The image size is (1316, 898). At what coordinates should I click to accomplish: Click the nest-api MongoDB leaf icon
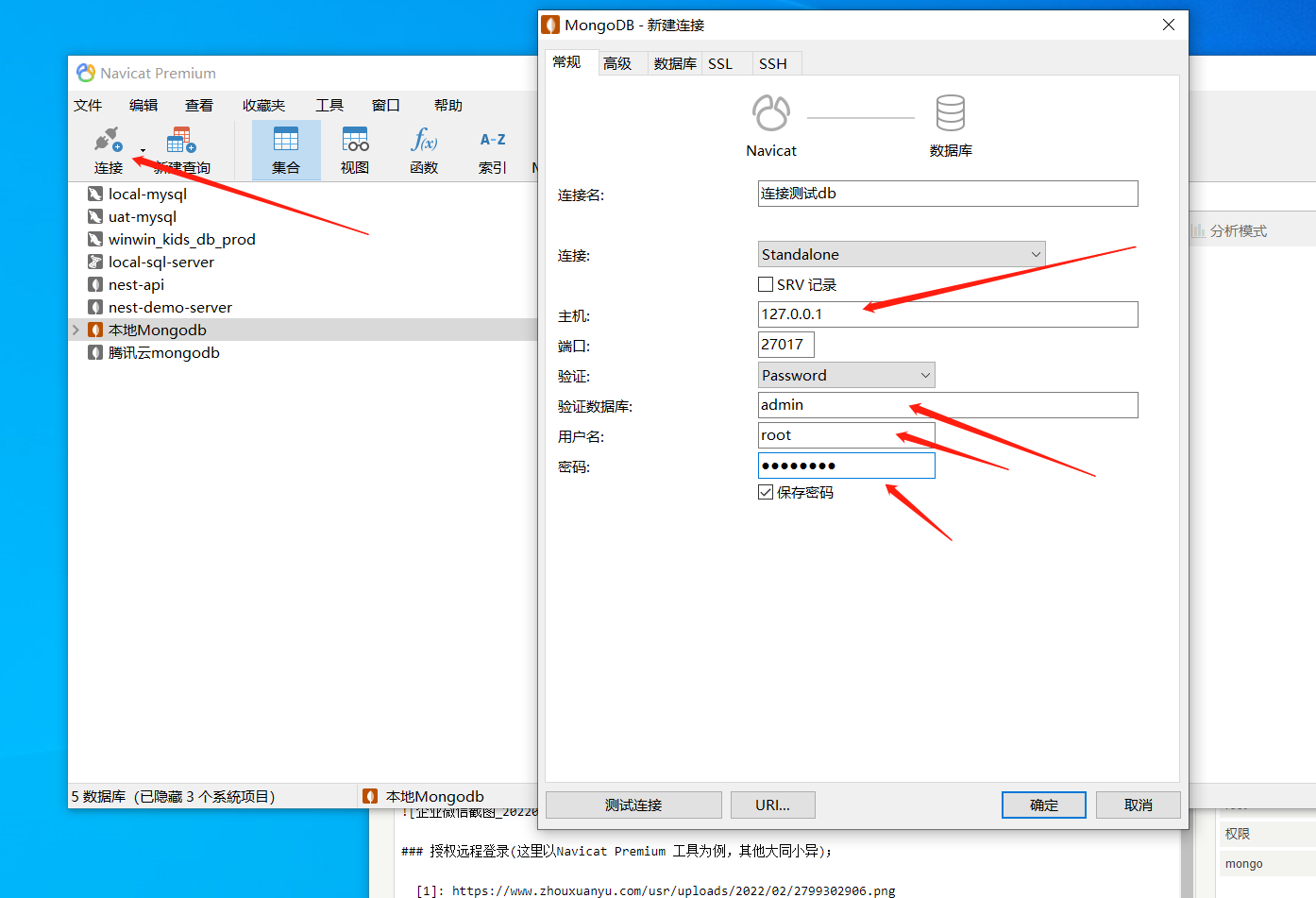[95, 284]
